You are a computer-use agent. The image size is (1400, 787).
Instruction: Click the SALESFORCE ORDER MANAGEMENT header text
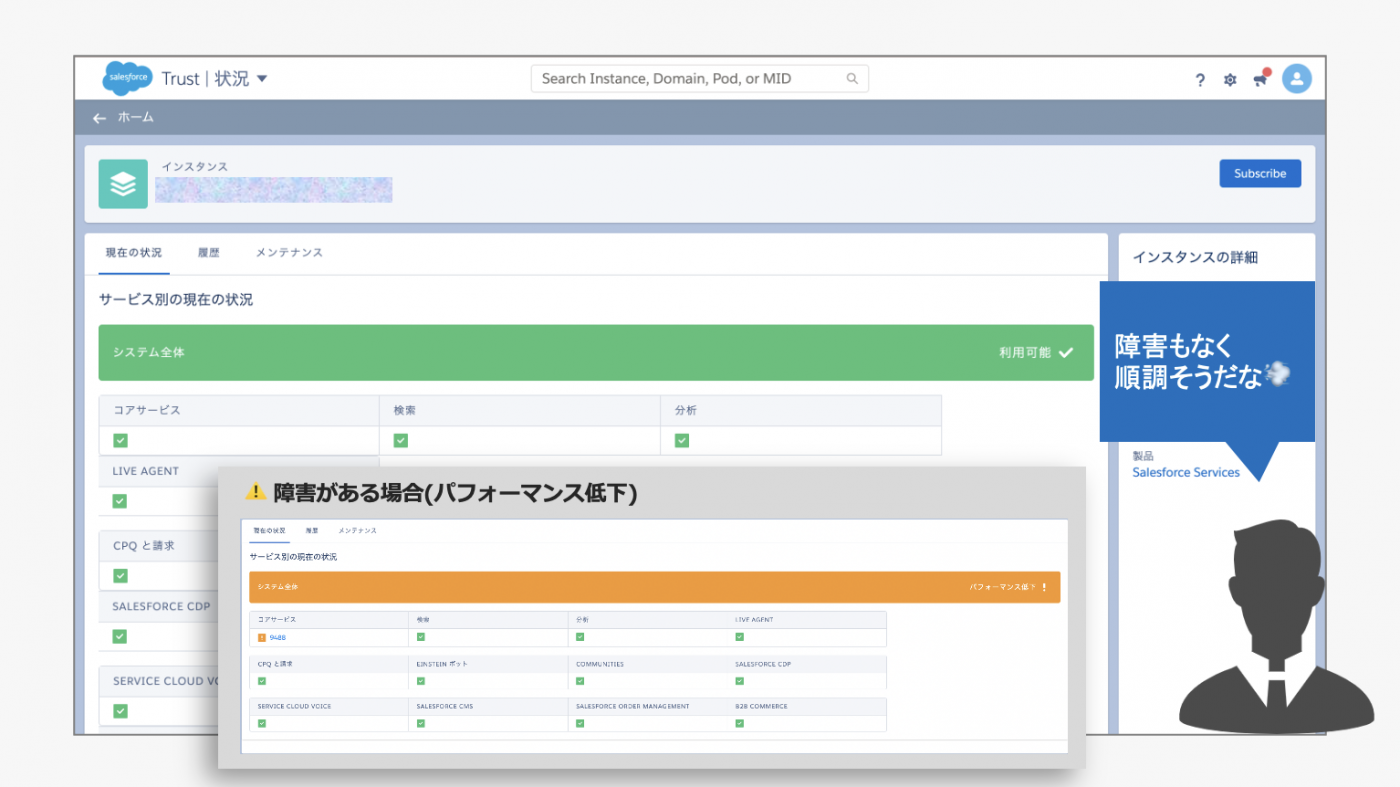pyautogui.click(x=632, y=706)
